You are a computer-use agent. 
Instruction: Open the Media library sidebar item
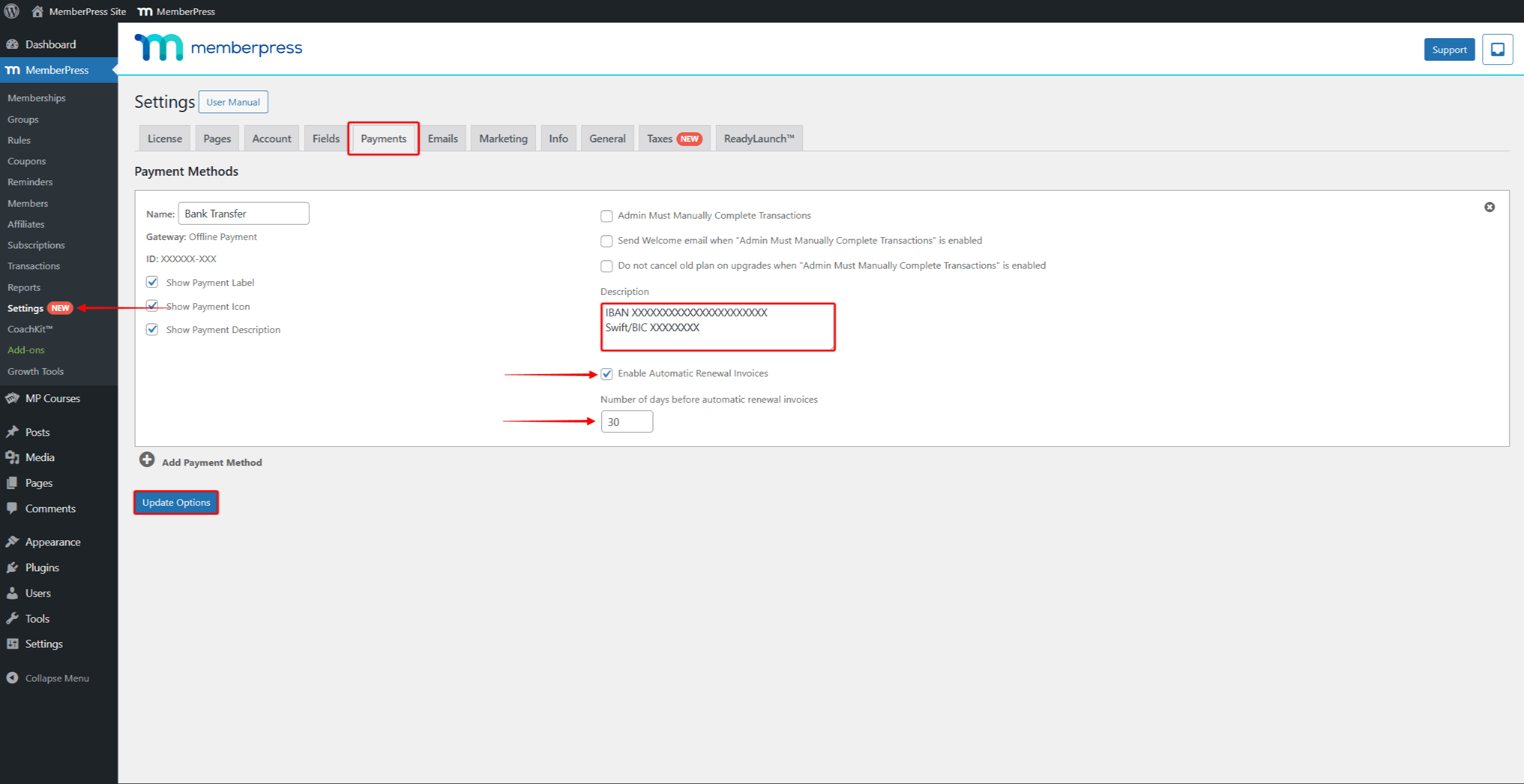tap(39, 457)
